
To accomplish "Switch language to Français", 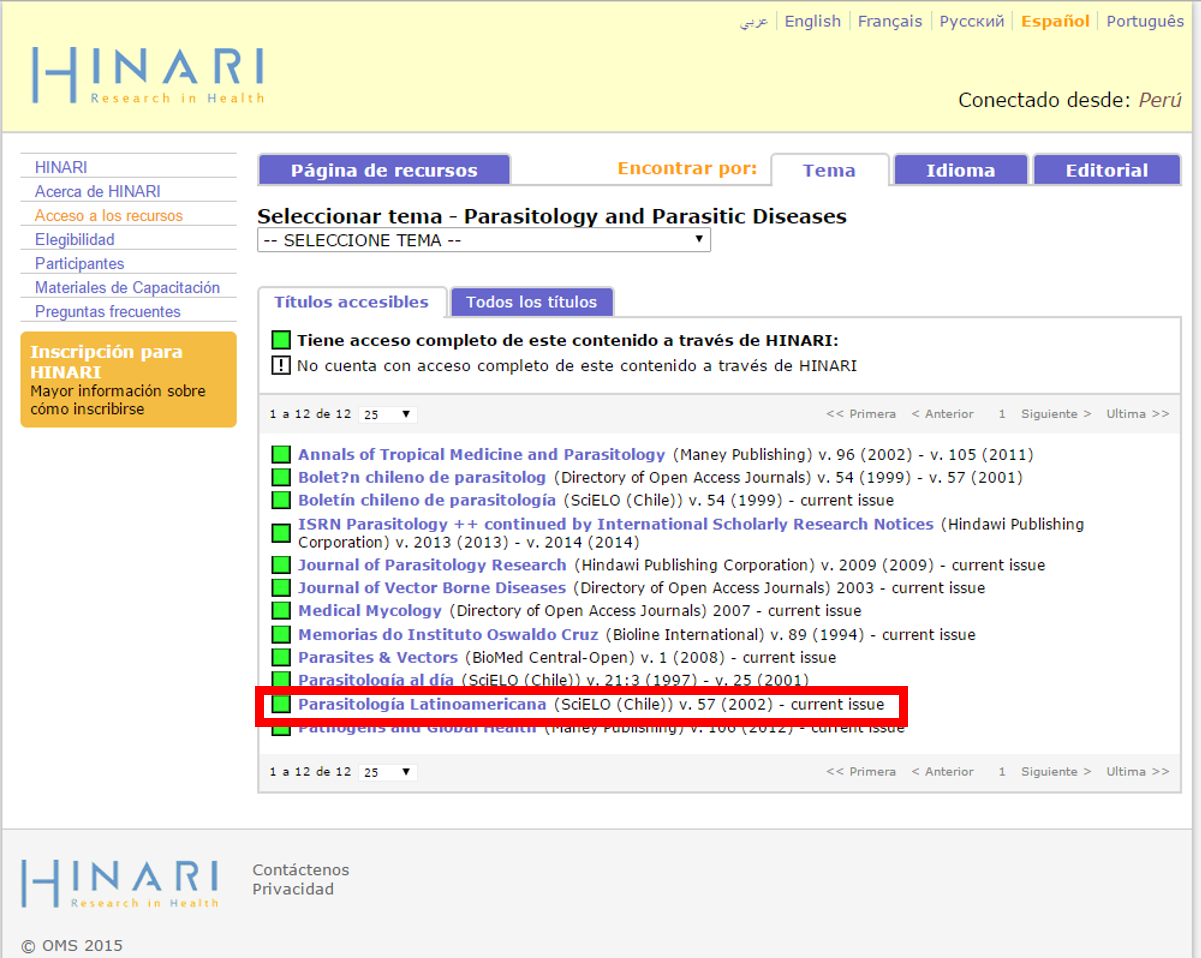I will coord(890,21).
